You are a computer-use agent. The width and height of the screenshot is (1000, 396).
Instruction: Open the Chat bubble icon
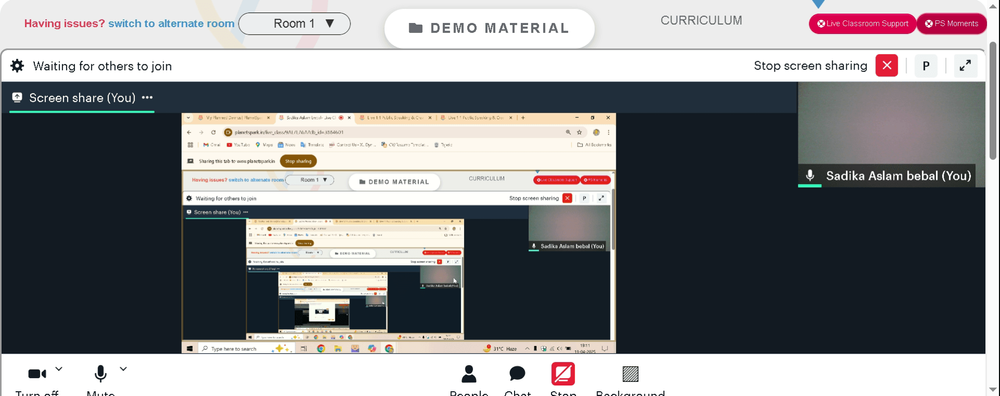[517, 374]
